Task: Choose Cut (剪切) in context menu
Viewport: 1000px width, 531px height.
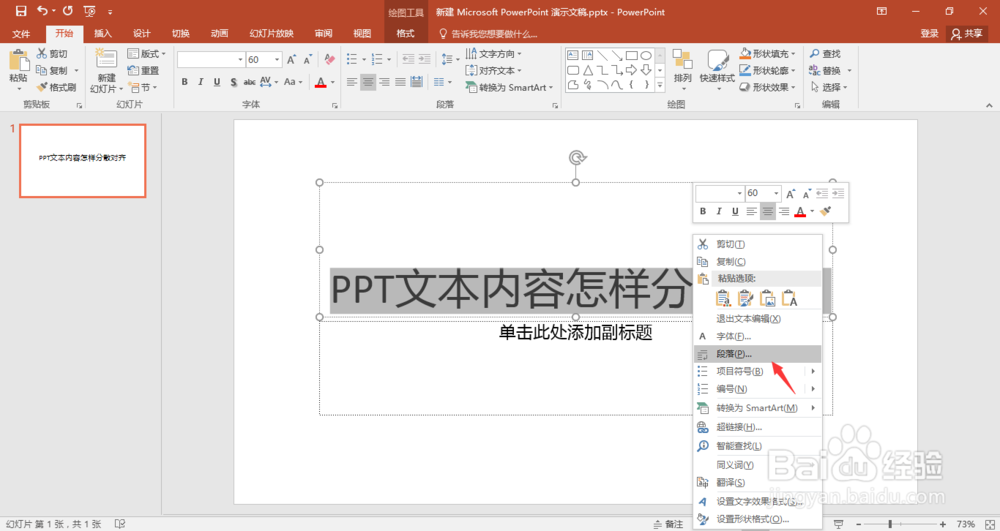Action: point(758,244)
